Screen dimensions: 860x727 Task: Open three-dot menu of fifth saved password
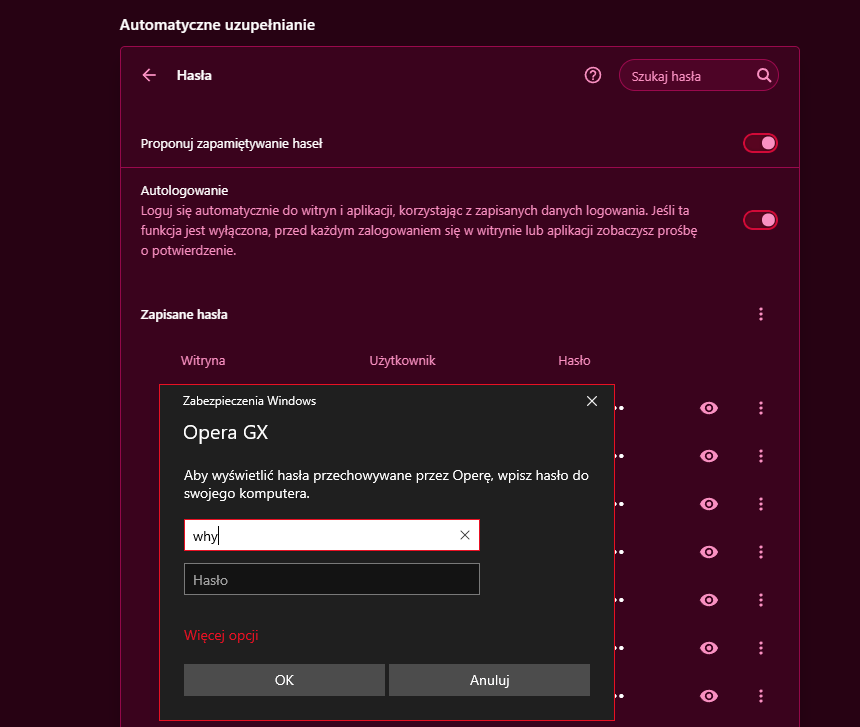coord(761,600)
